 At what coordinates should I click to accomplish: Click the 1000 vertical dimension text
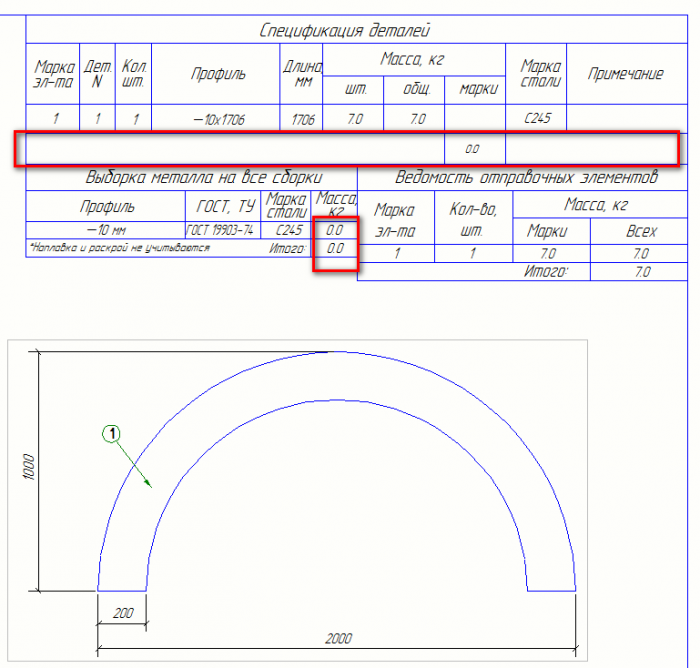point(29,467)
